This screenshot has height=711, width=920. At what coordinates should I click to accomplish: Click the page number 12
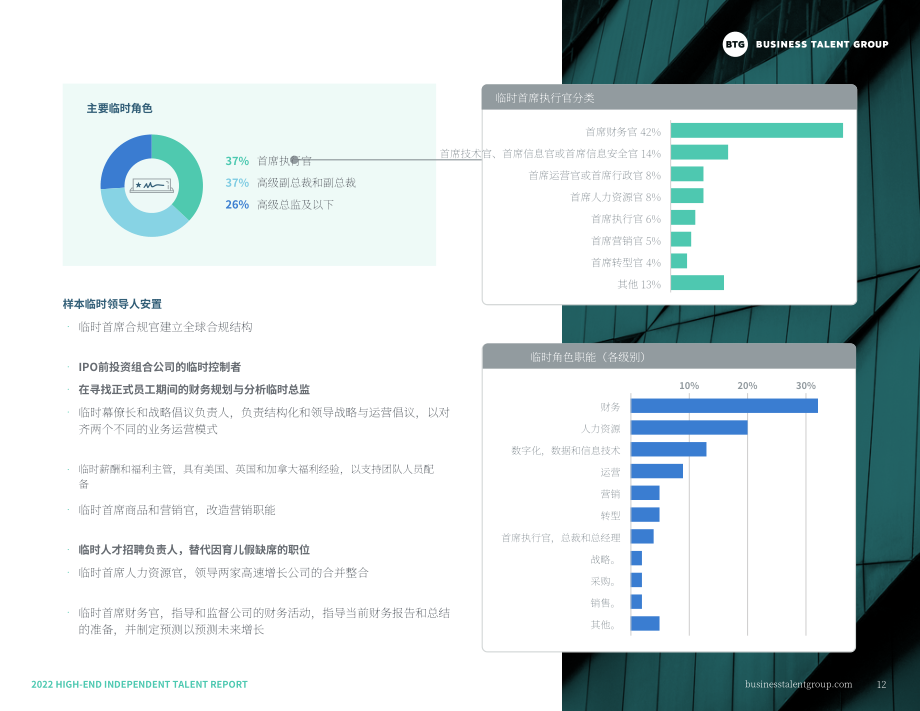[x=881, y=684]
